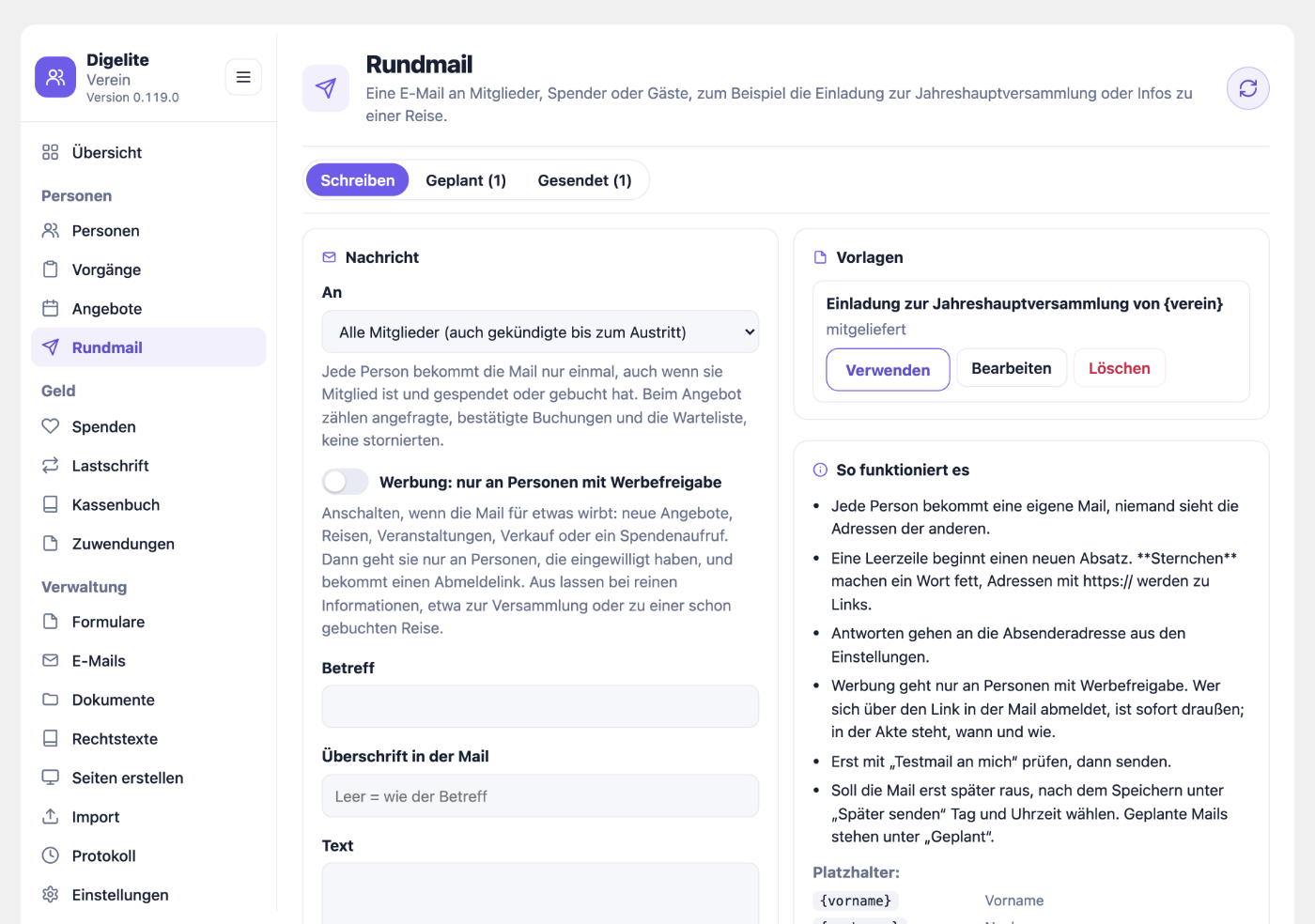Click the Version 0.119.0 label
The image size is (1315, 924).
(132, 98)
